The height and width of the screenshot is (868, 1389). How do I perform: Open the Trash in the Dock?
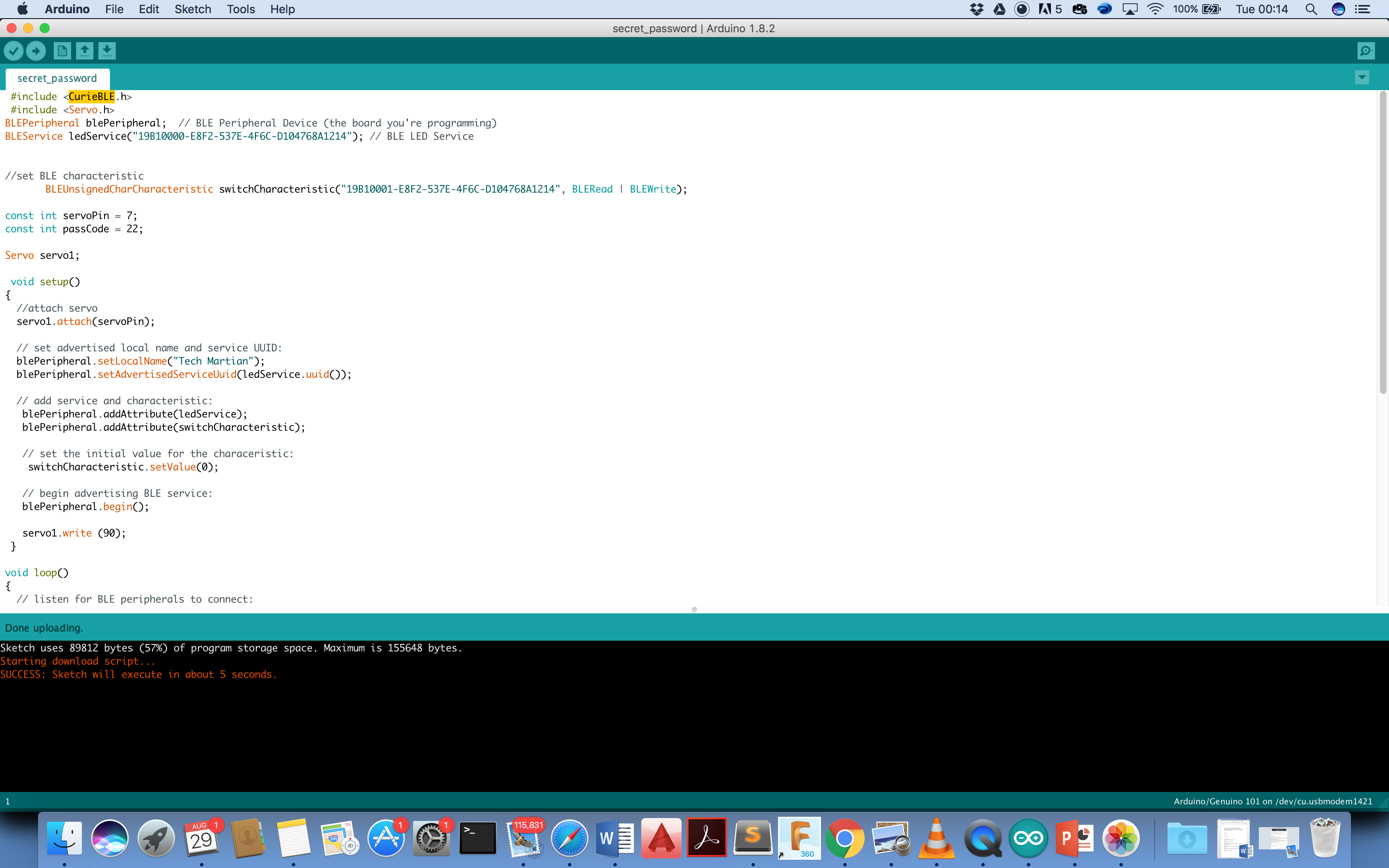pos(1325,838)
